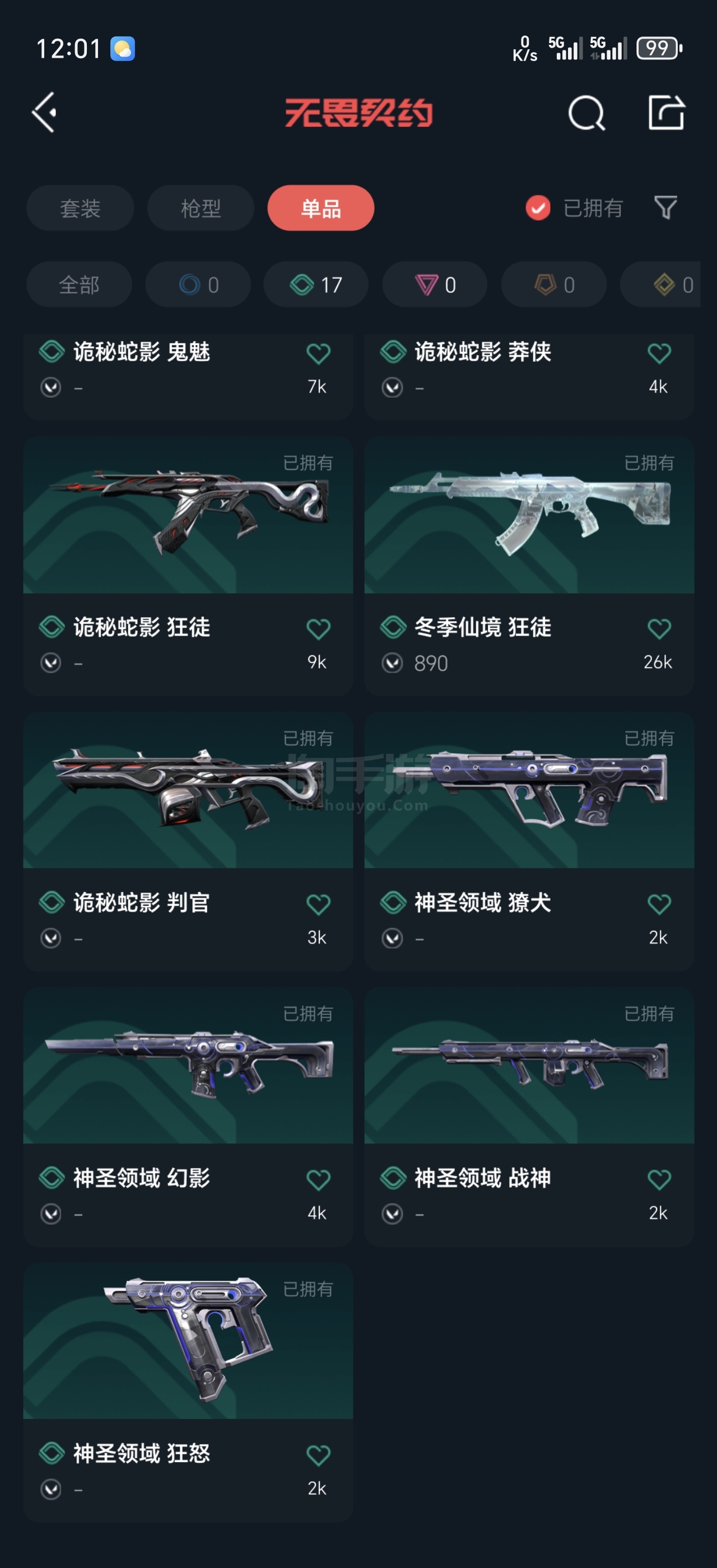This screenshot has width=717, height=1568.
Task: Filter by the brown pentagon tier 0
Action: [x=553, y=284]
